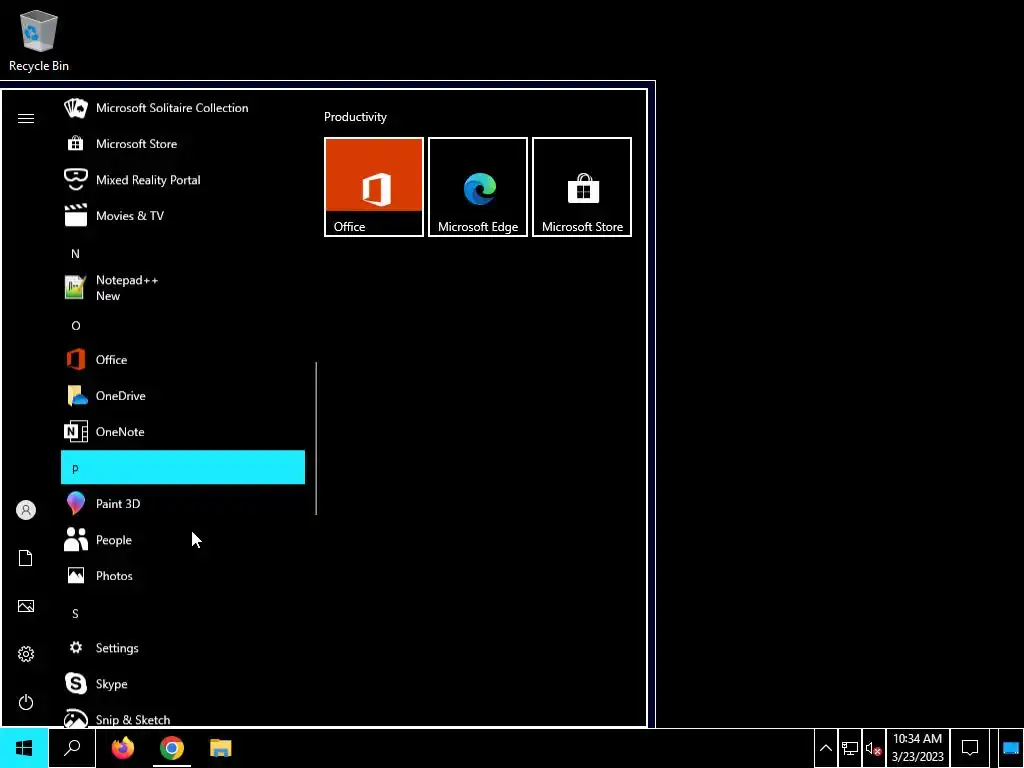The image size is (1024, 768).
Task: Click the app list scrollbar
Action: [x=316, y=438]
